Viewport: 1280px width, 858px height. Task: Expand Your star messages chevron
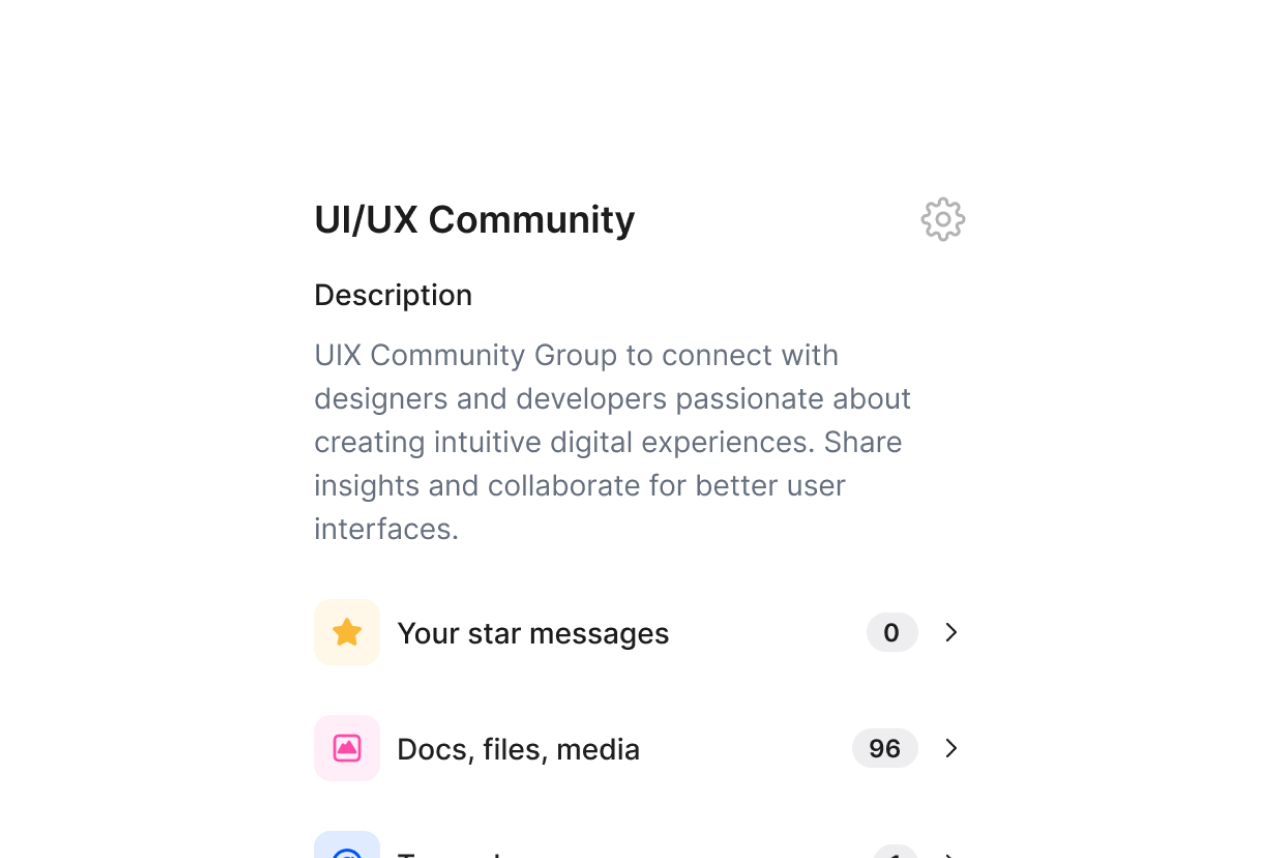[951, 632]
